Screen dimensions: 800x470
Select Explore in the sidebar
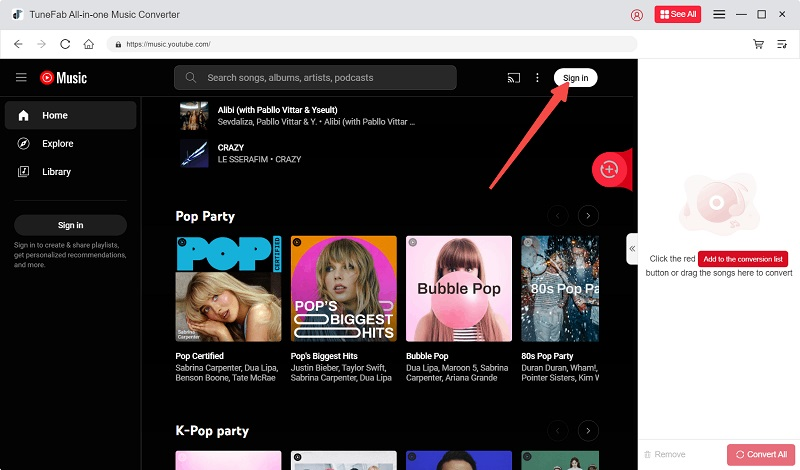click(70, 143)
